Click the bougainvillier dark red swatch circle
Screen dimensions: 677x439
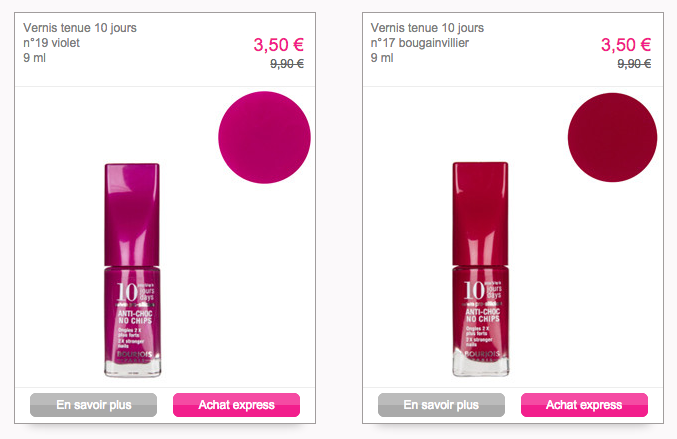(612, 137)
